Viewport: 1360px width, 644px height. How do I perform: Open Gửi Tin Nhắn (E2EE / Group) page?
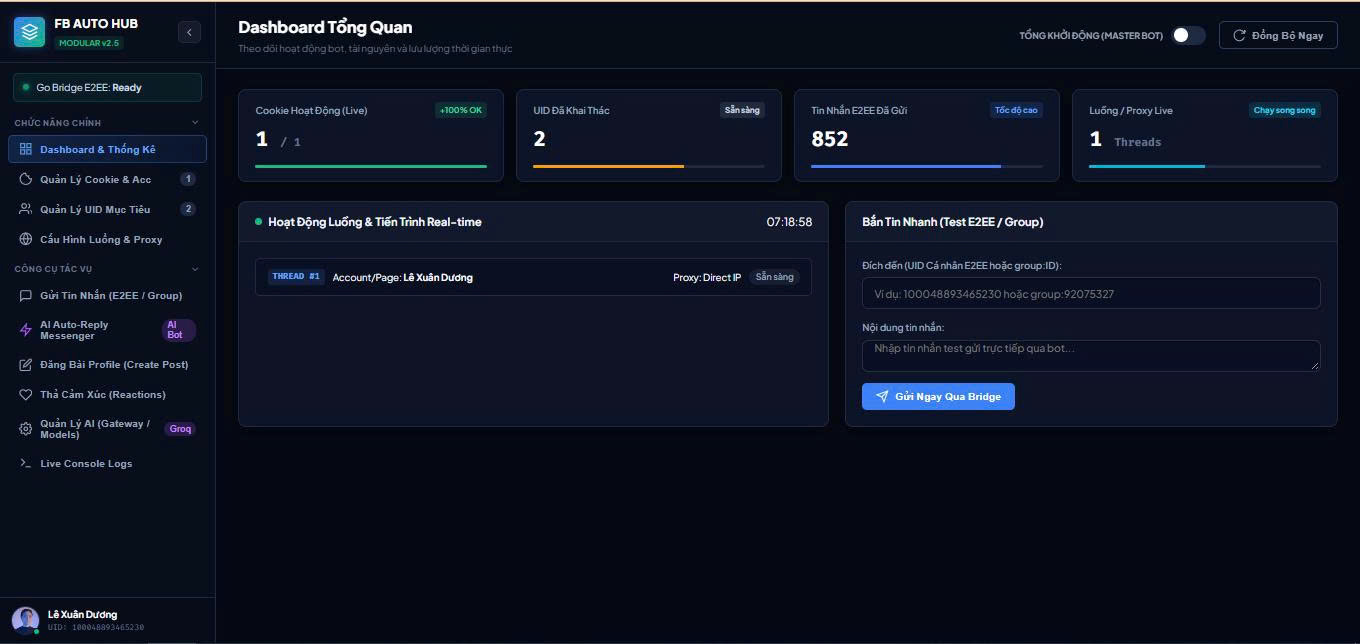tap(107, 295)
